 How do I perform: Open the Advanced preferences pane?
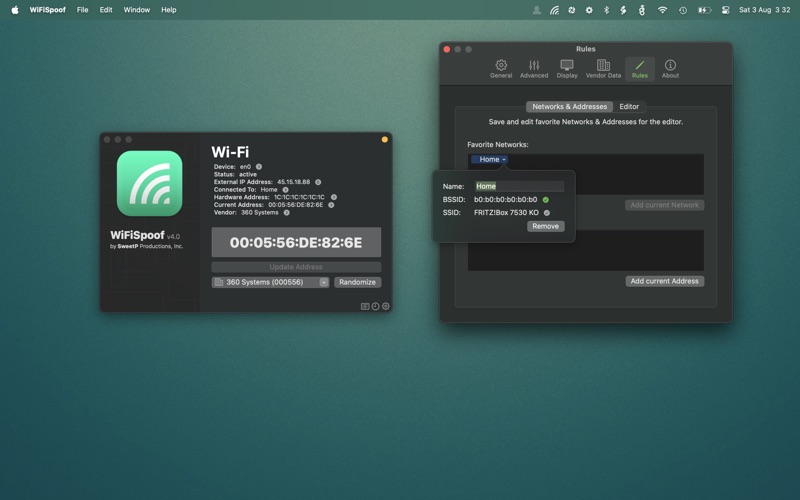point(534,69)
